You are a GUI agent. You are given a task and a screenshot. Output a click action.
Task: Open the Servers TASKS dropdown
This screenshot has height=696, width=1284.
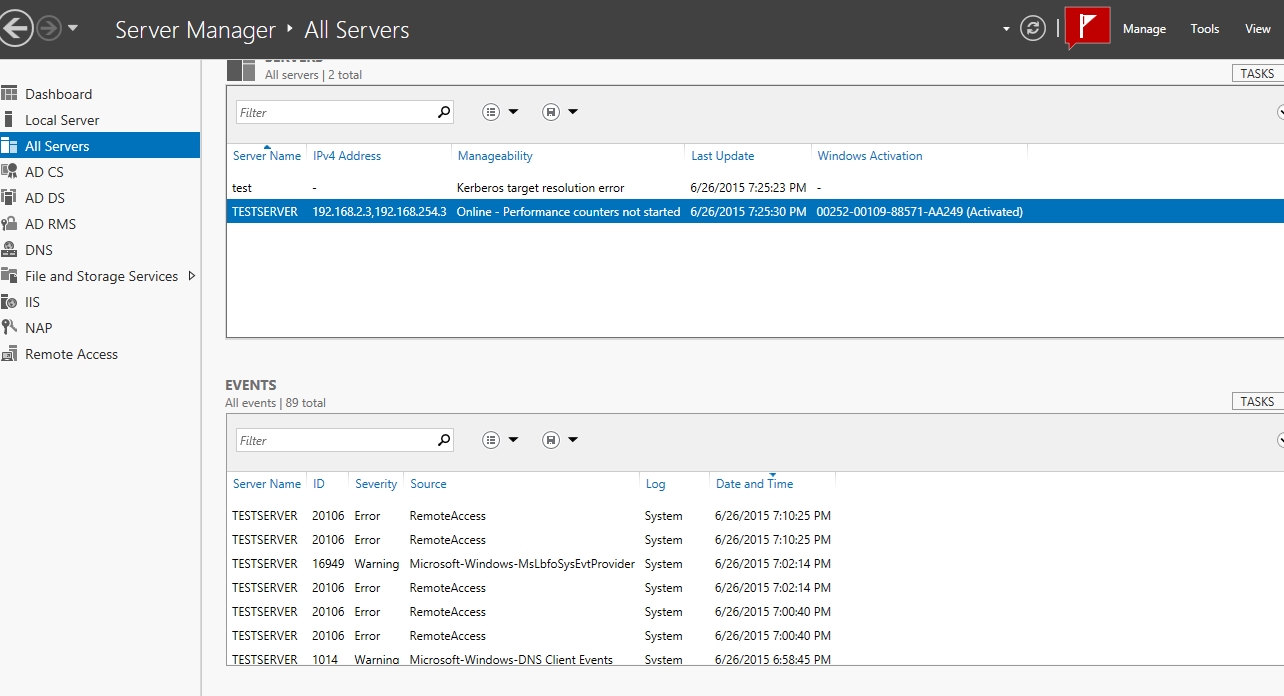1257,74
